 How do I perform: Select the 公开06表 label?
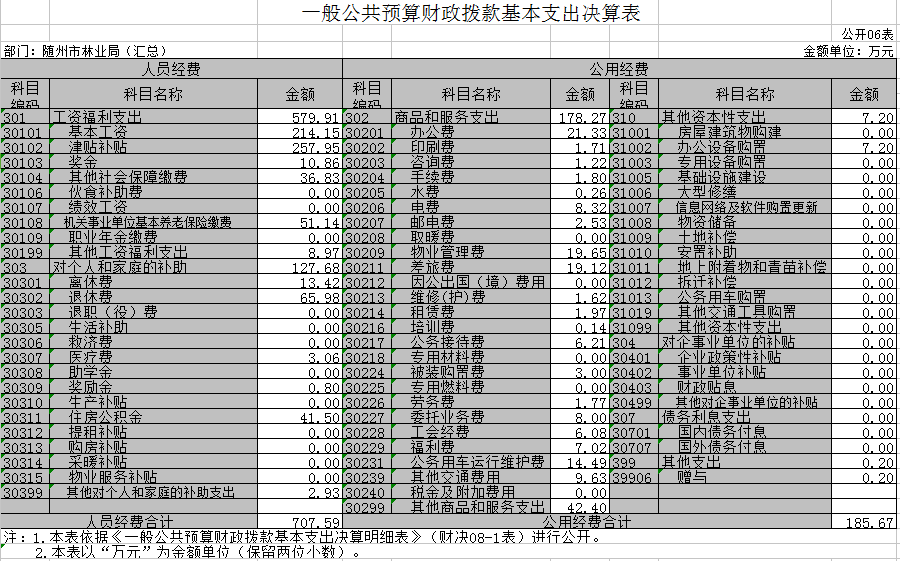point(867,34)
